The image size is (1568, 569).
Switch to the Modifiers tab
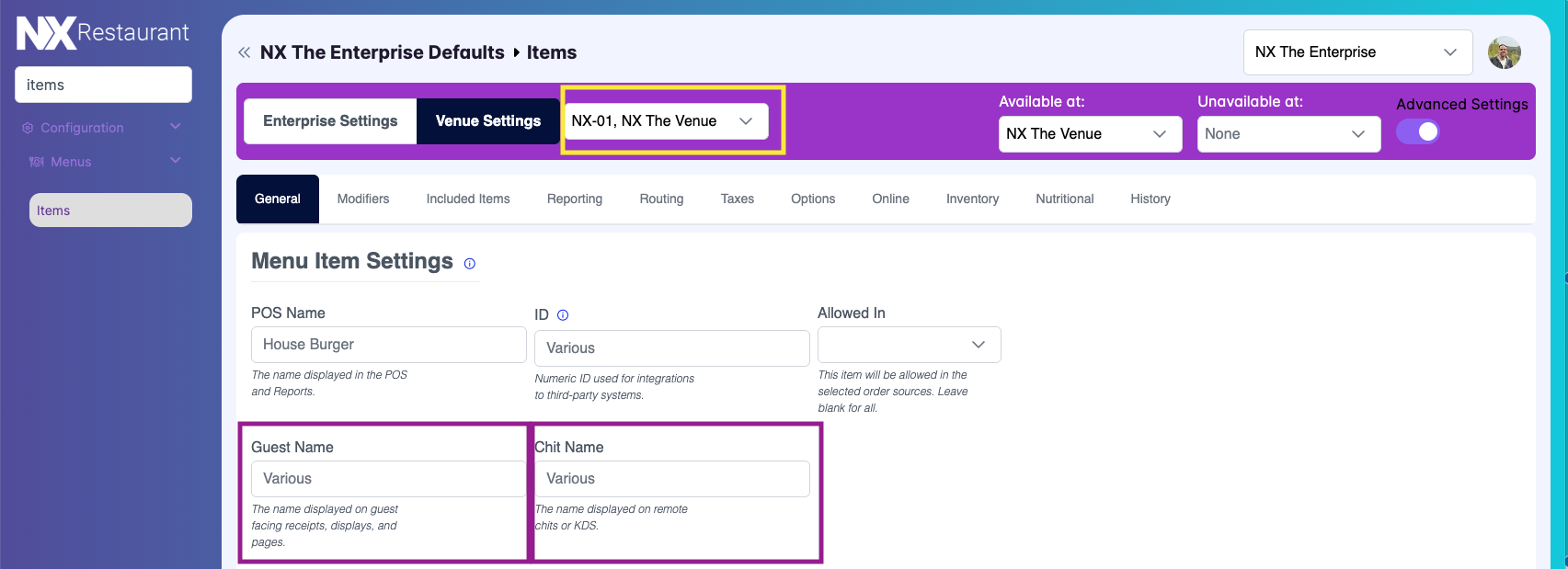pyautogui.click(x=363, y=199)
